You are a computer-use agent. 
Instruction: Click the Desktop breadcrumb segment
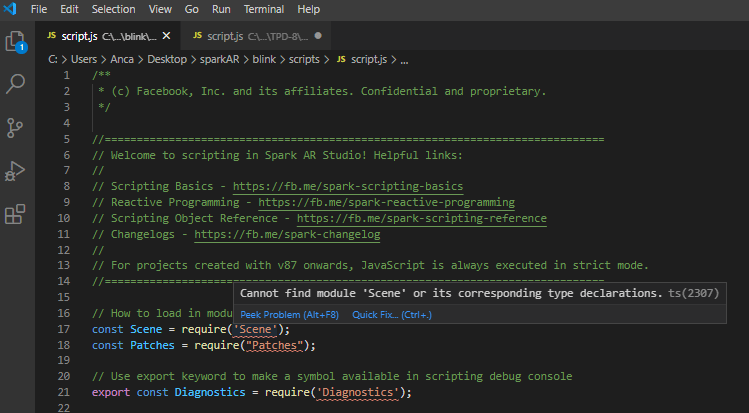tap(167, 59)
